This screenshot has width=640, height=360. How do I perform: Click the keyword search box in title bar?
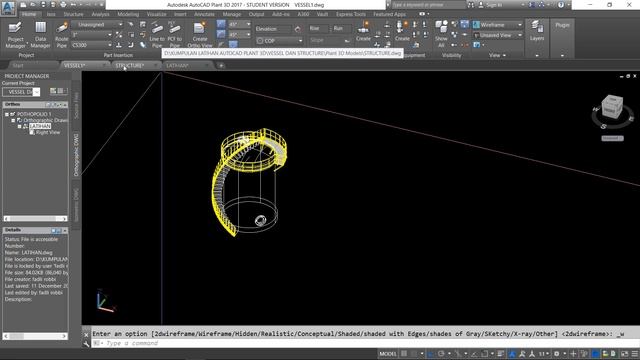click(x=428, y=5)
